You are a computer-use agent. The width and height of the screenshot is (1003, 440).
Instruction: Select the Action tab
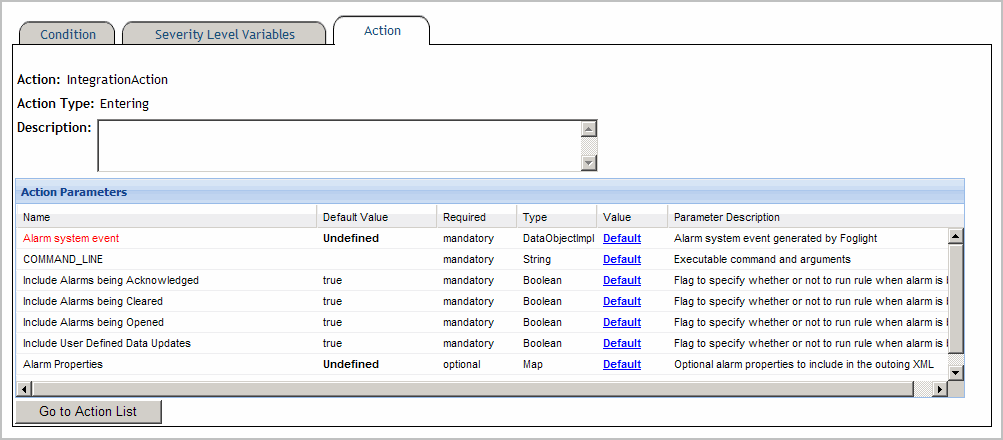tap(382, 31)
